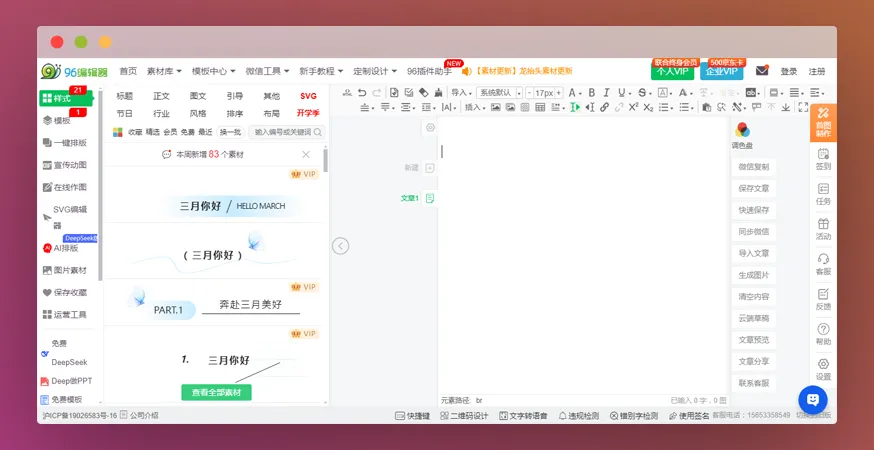Open the 任务 tasks icon
This screenshot has height=450, width=874.
click(x=823, y=194)
